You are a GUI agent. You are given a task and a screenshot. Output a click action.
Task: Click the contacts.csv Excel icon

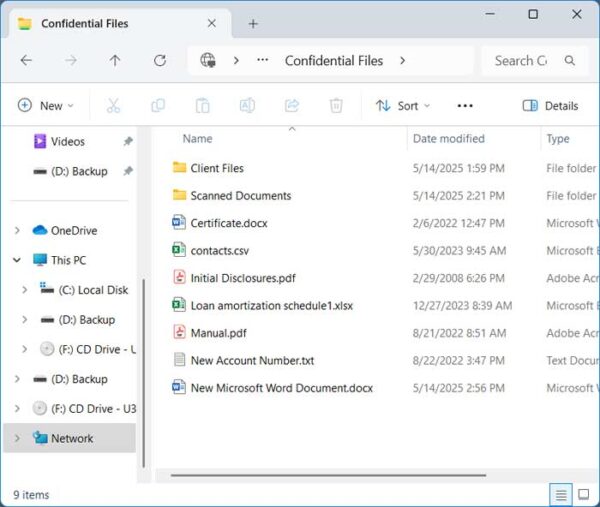(179, 250)
